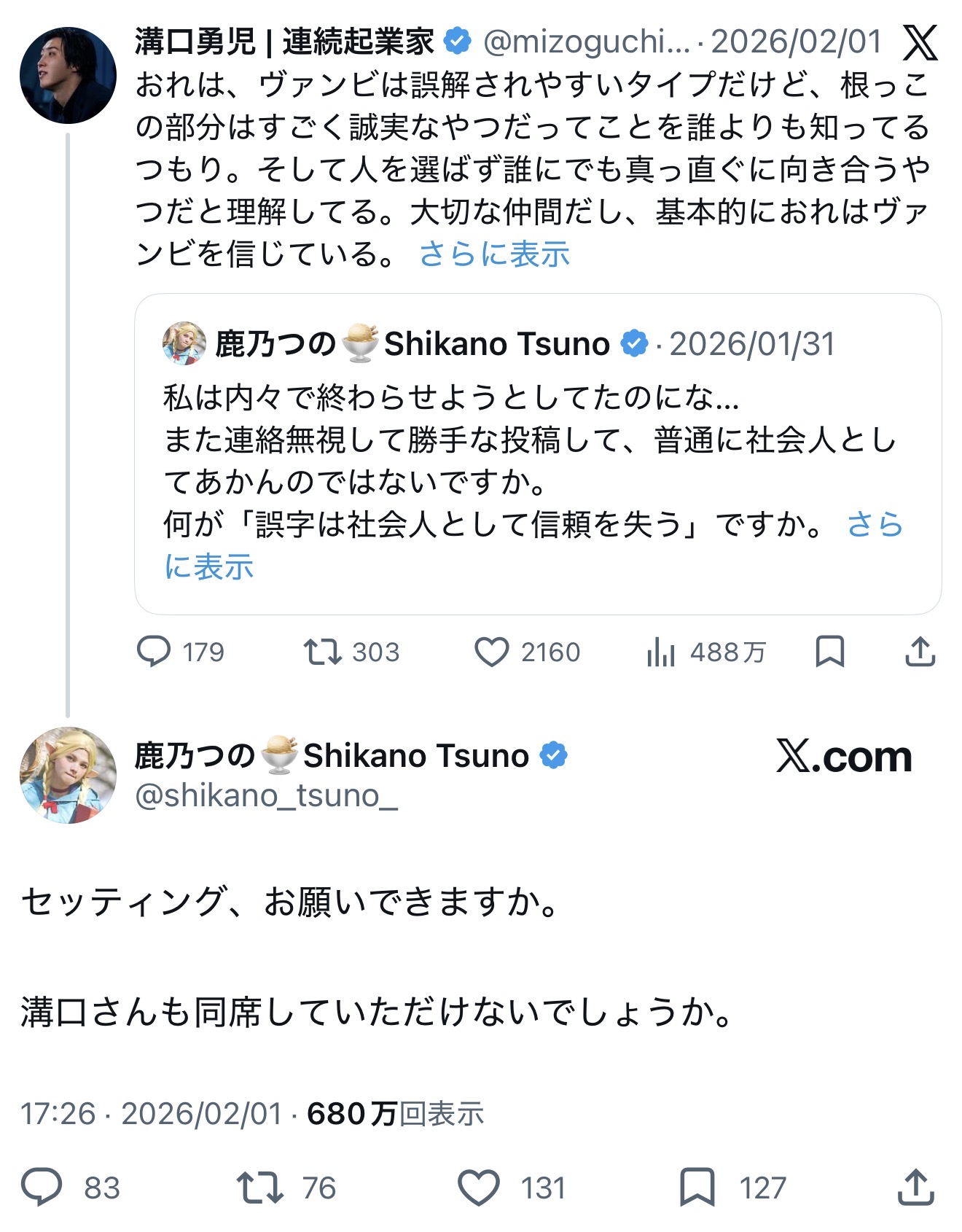The image size is (962, 1232).
Task: Open the @shikano_tsuno_ handle link
Action: pyautogui.click(x=267, y=796)
